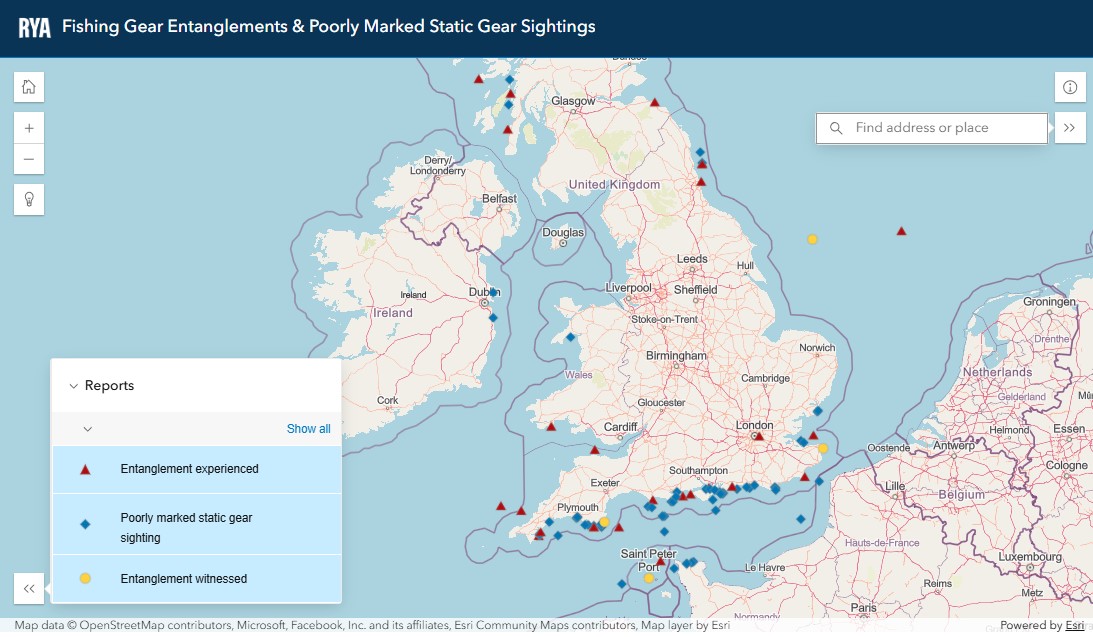This screenshot has width=1093, height=637.
Task: Click the blue diamond marker on the Essex coast
Action: 818,411
